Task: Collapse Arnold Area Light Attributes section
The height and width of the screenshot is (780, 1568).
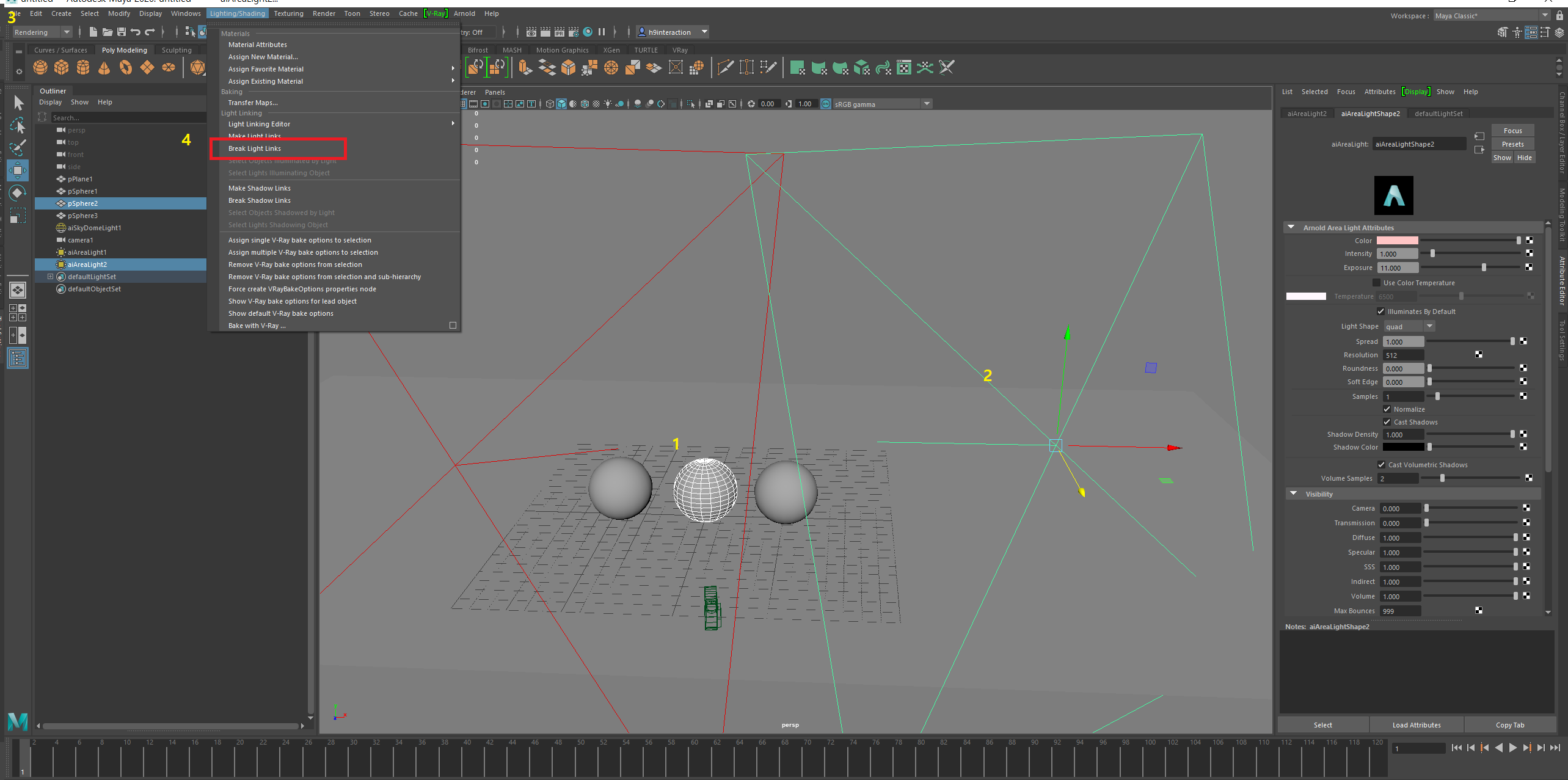Action: coord(1291,227)
